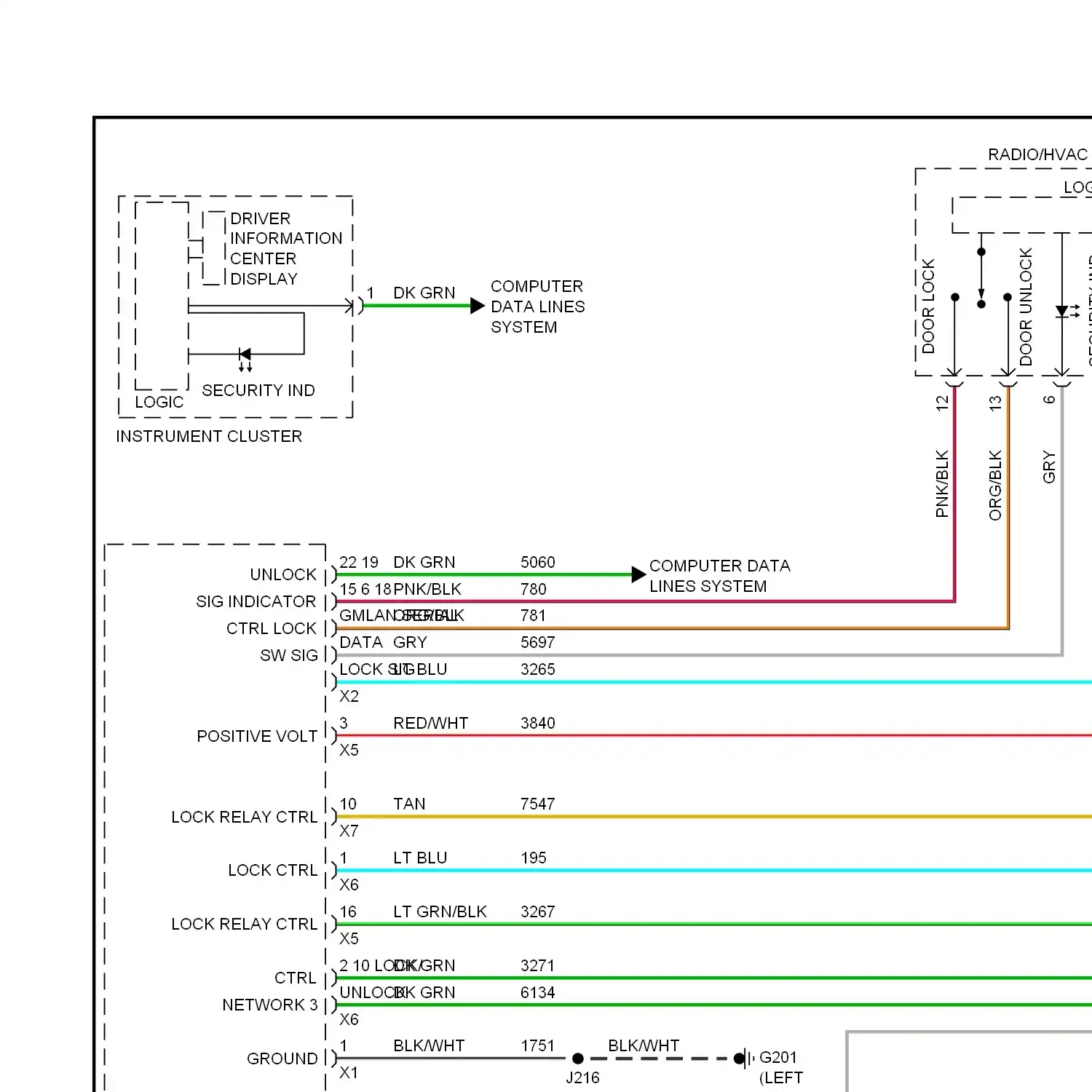Screen dimensions: 1092x1092
Task: Select the COMPUTER DATA LINES SYSTEM text beside cluster
Action: (x=538, y=306)
